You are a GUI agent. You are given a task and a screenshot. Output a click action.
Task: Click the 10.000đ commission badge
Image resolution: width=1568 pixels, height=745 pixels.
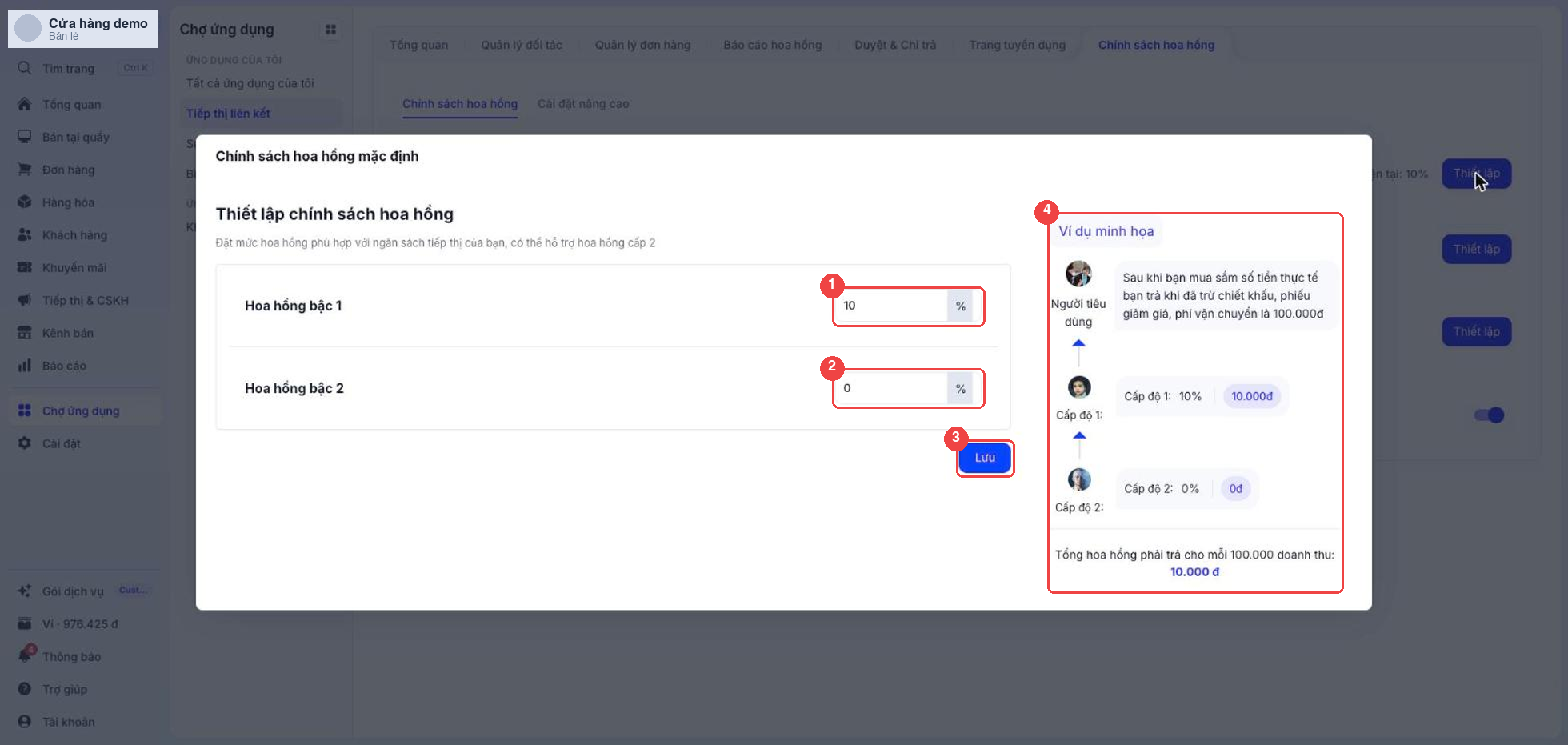click(1252, 396)
